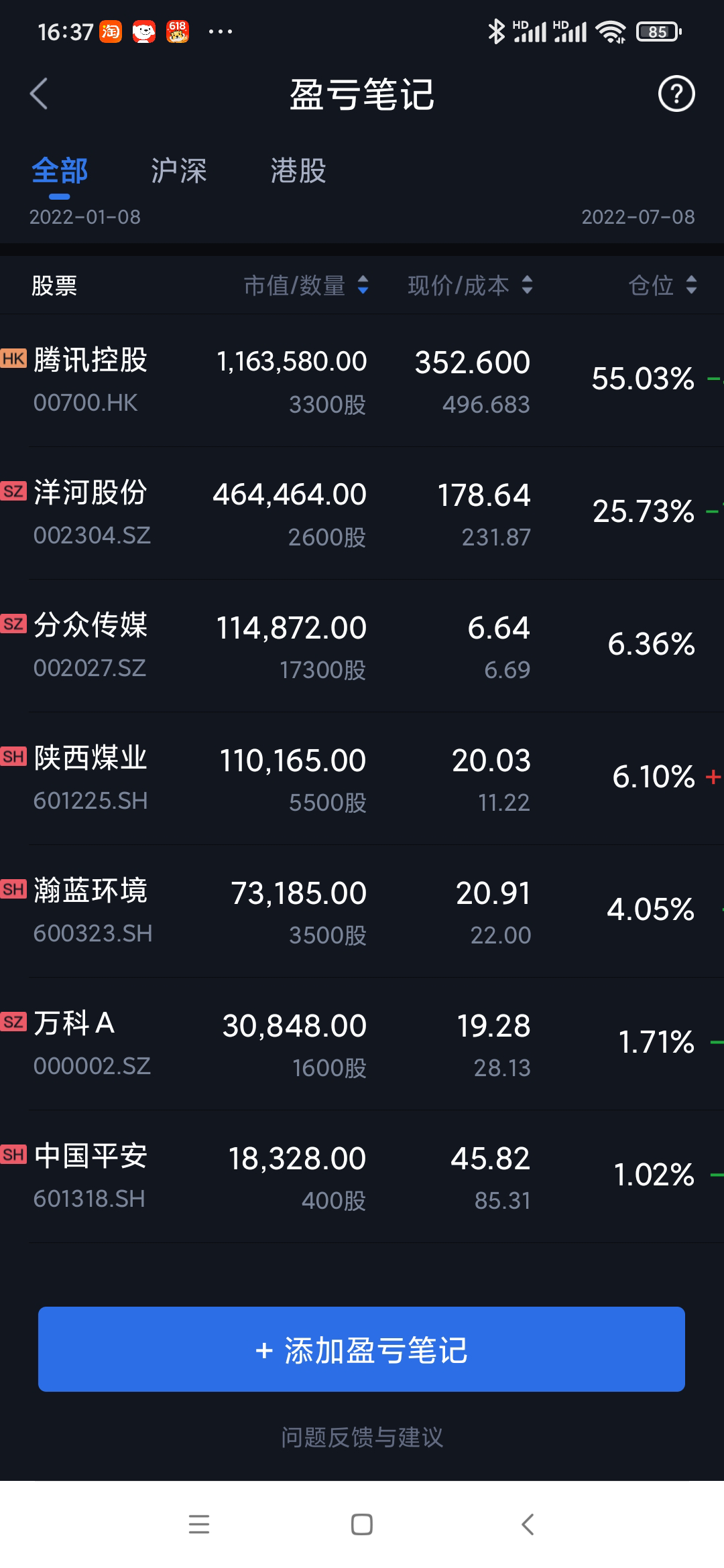
Task: Select end date 2022-07-08
Action: pyautogui.click(x=638, y=217)
